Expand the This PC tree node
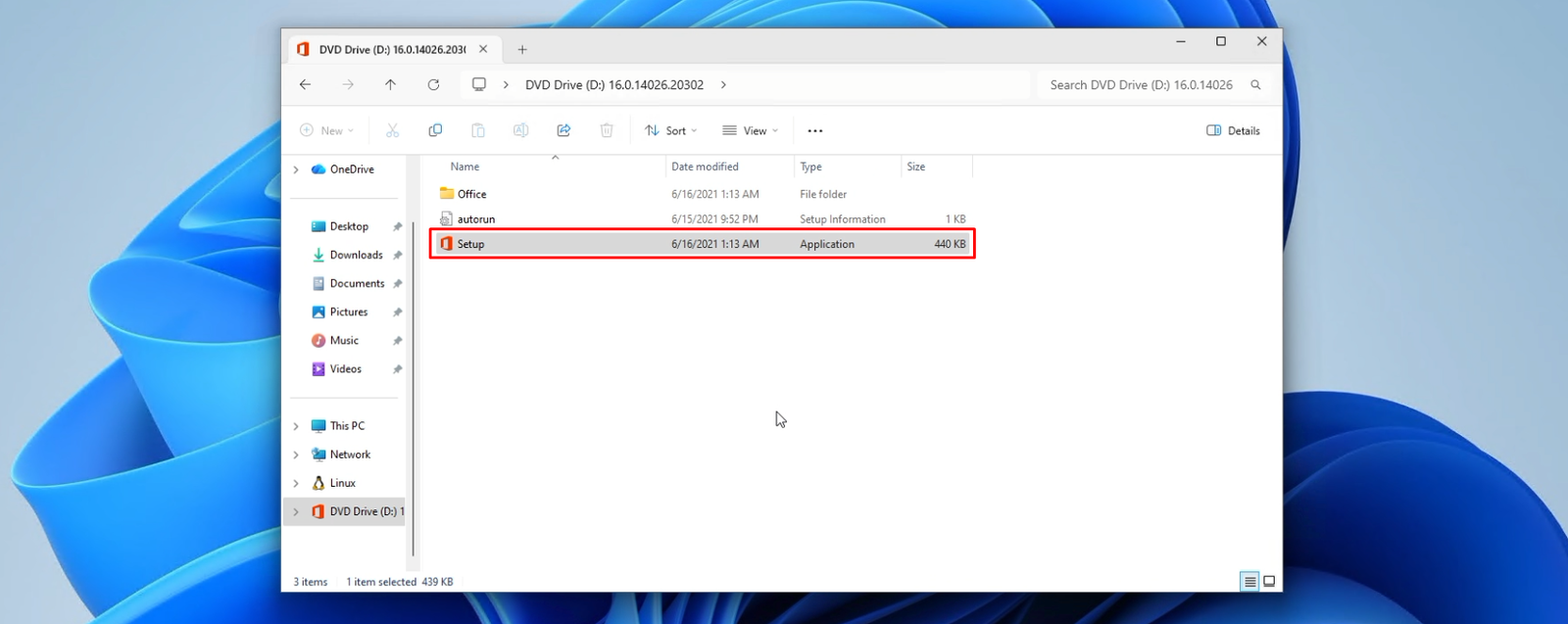 (296, 426)
